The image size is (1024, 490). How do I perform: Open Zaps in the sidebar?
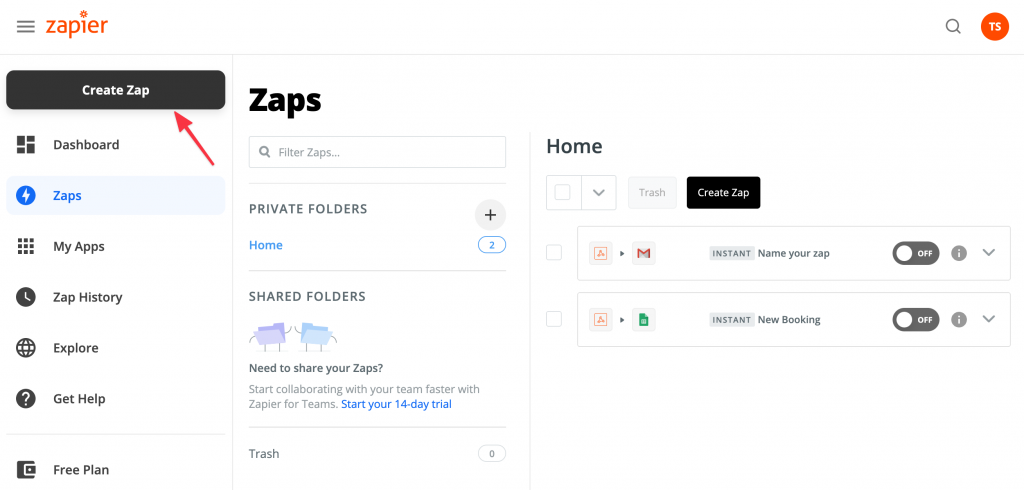tap(116, 195)
